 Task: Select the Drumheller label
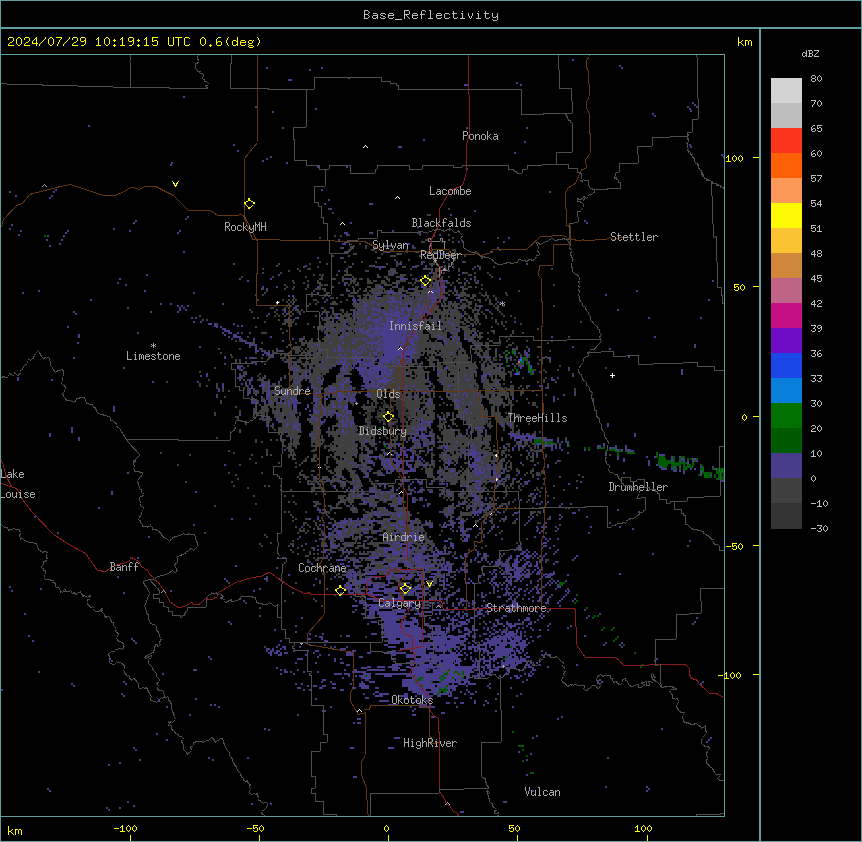(638, 487)
